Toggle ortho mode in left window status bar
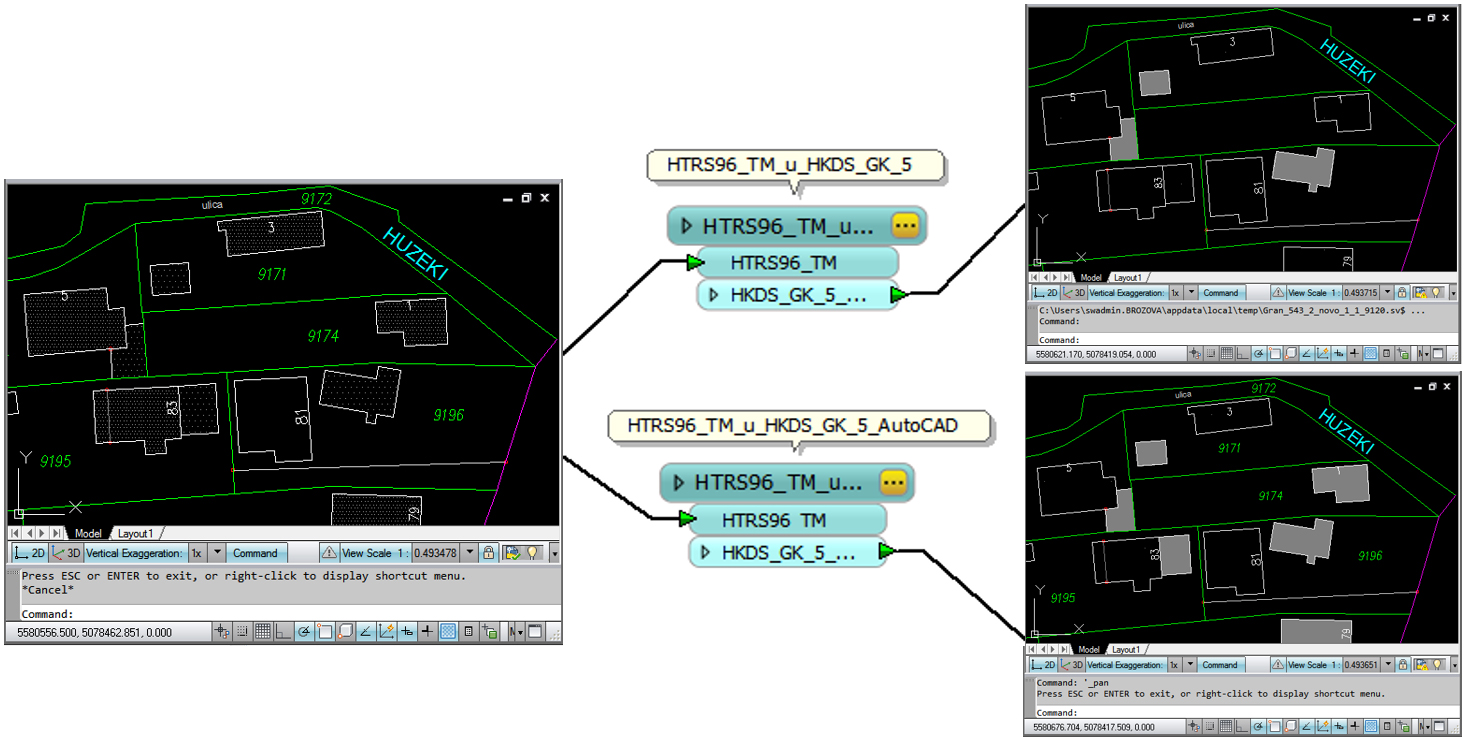The width and height of the screenshot is (1466, 739). (x=283, y=632)
